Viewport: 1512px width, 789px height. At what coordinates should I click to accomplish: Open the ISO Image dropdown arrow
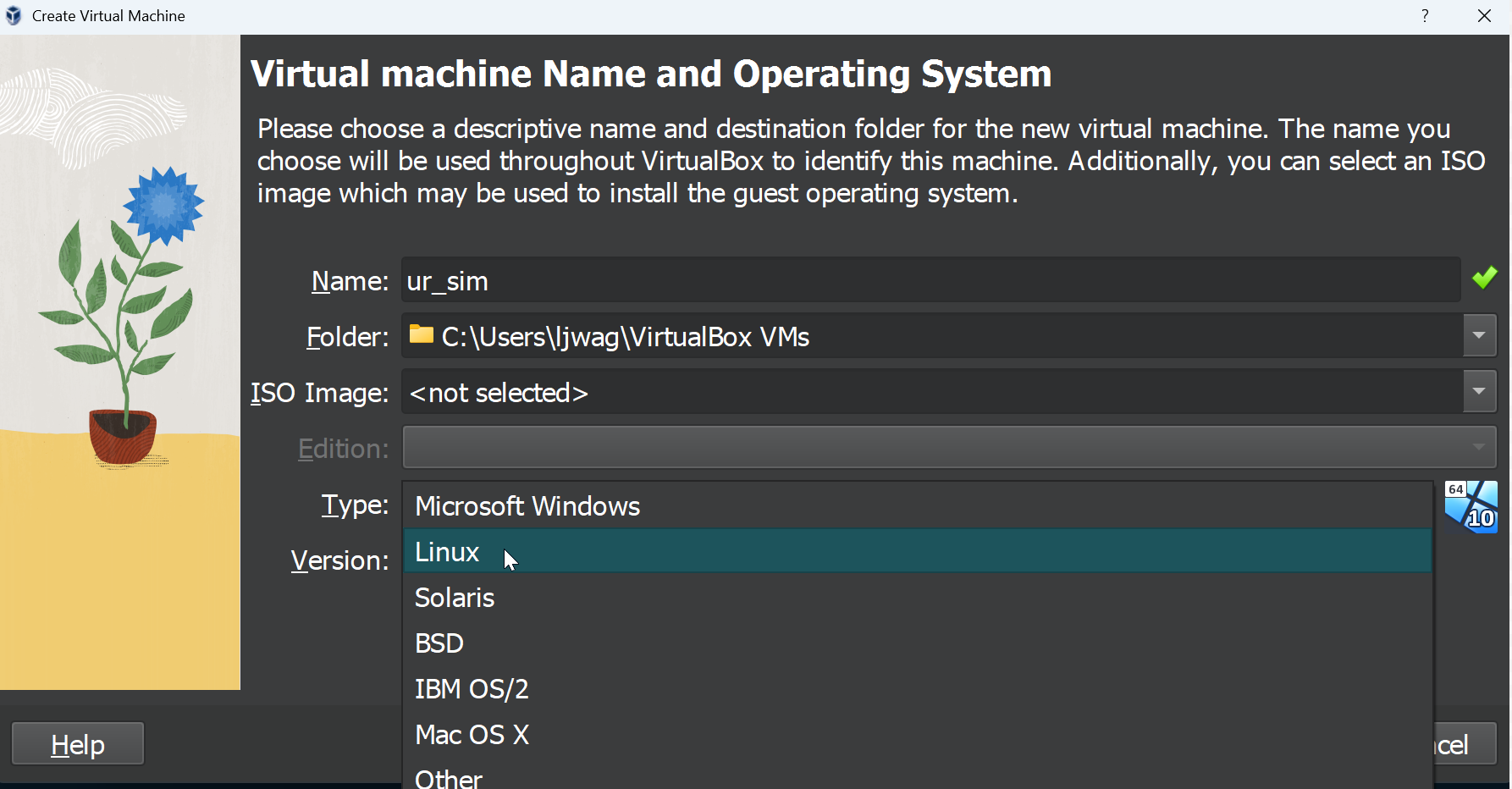(x=1479, y=391)
